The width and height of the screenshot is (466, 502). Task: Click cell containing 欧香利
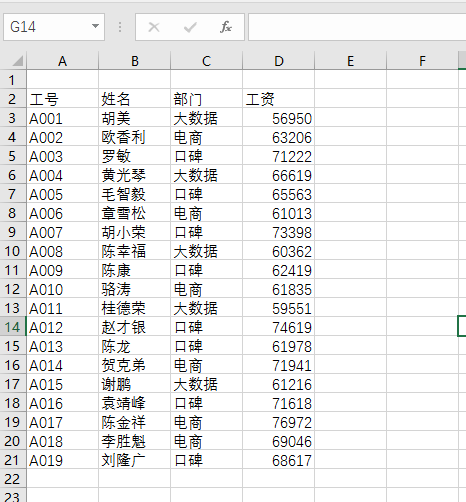135,136
